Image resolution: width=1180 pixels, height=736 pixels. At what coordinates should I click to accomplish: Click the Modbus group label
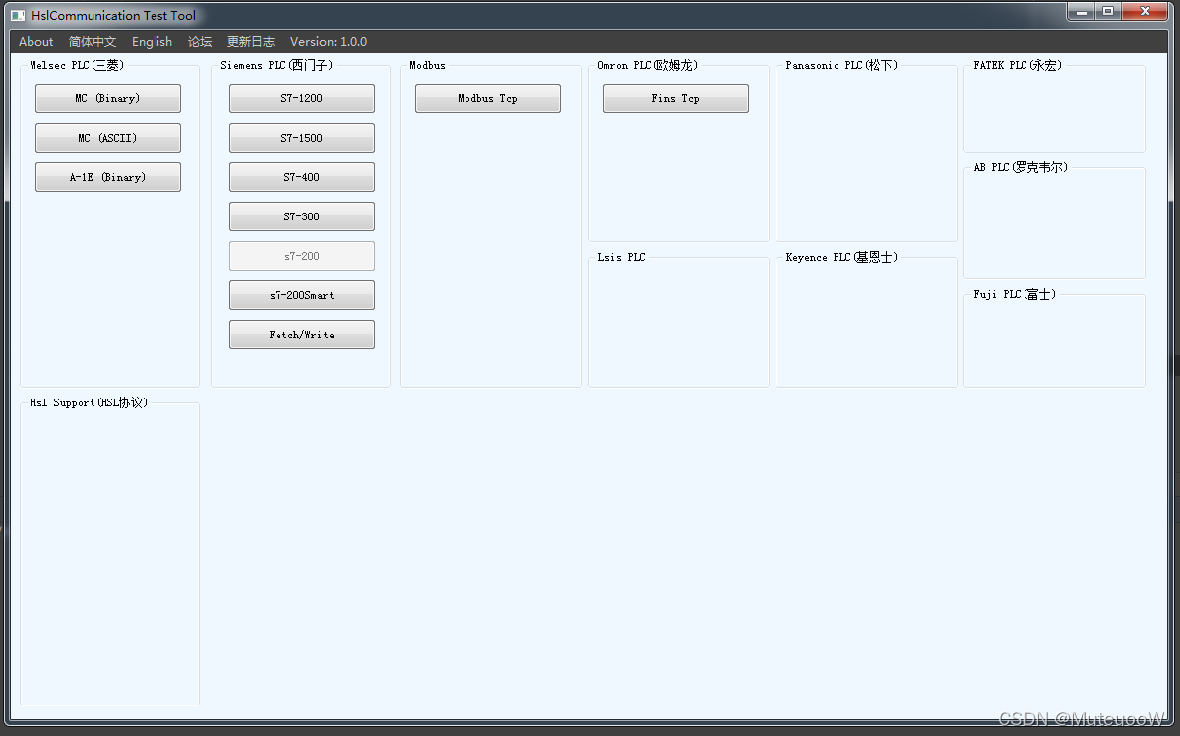[x=427, y=65]
